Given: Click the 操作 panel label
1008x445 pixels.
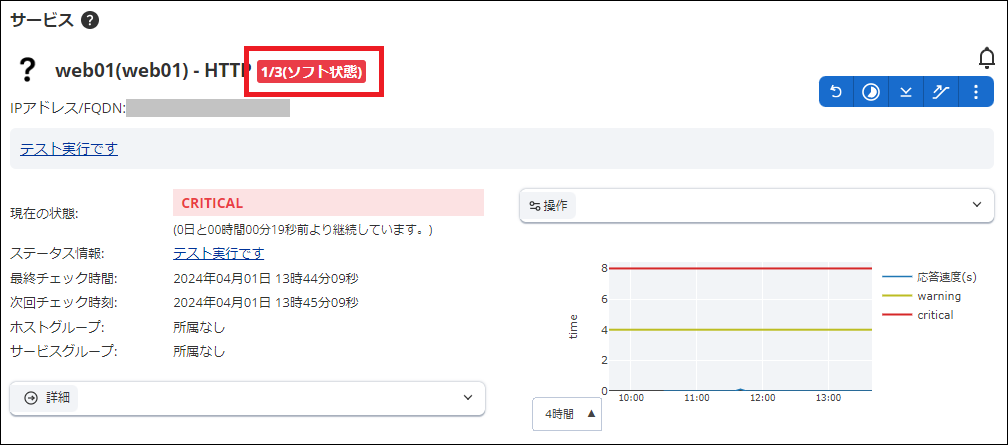Looking at the screenshot, I should pyautogui.click(x=550, y=205).
